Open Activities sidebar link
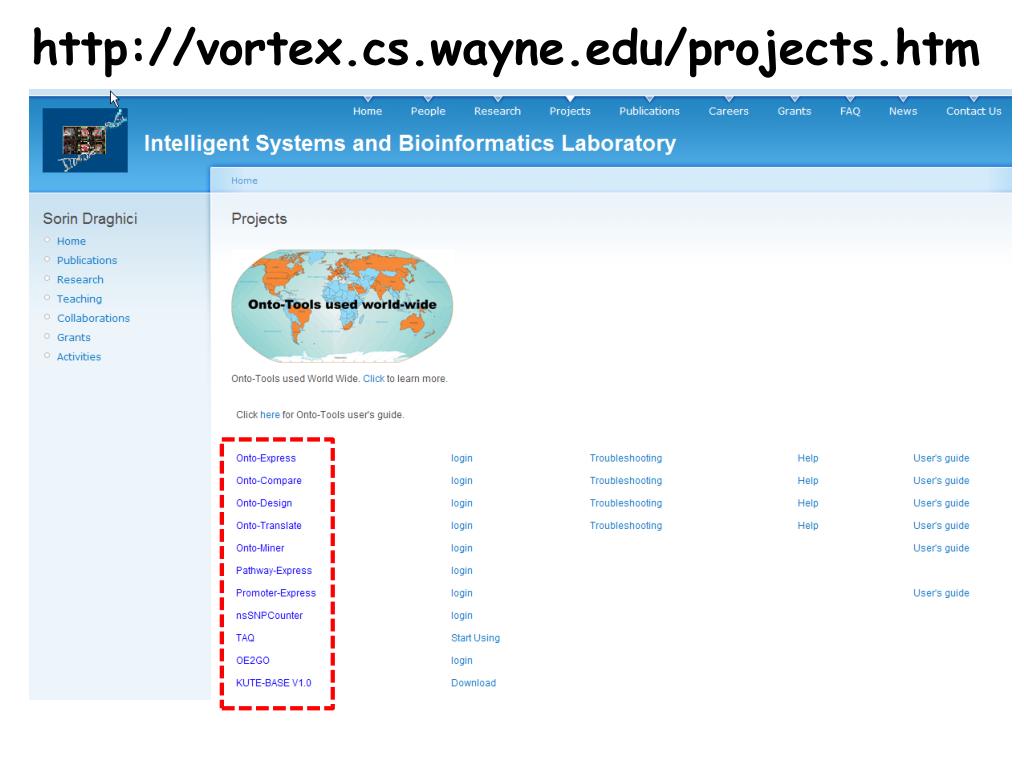Viewport: 1024px width, 768px height. [79, 357]
